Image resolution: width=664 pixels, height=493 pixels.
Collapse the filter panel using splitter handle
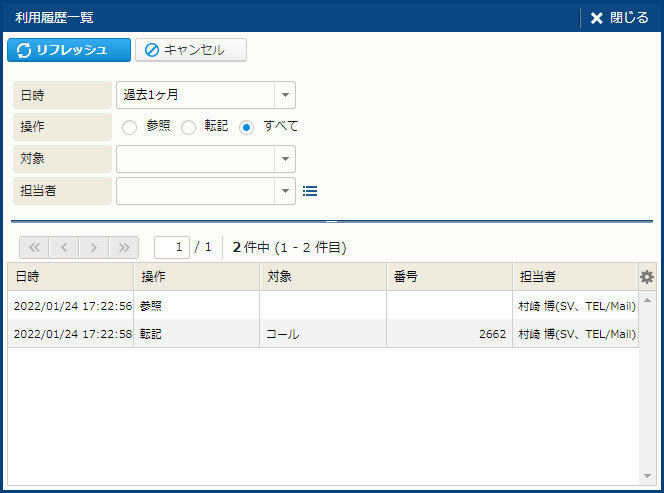point(331,221)
